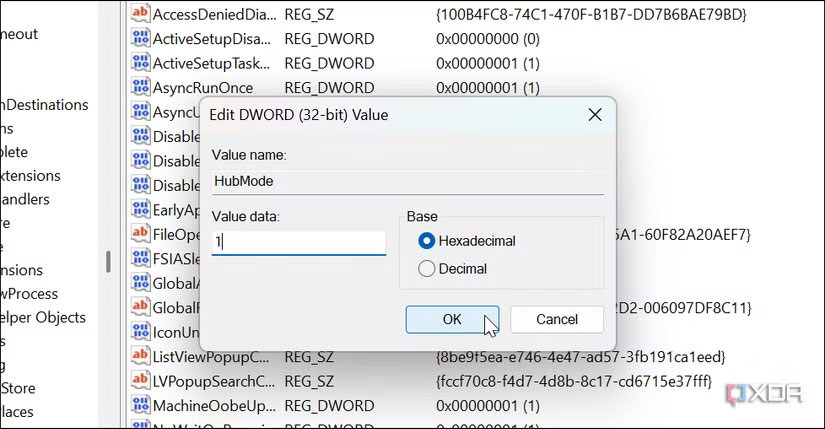This screenshot has height=429, width=825.
Task: Click the Value data input field
Action: 298,242
